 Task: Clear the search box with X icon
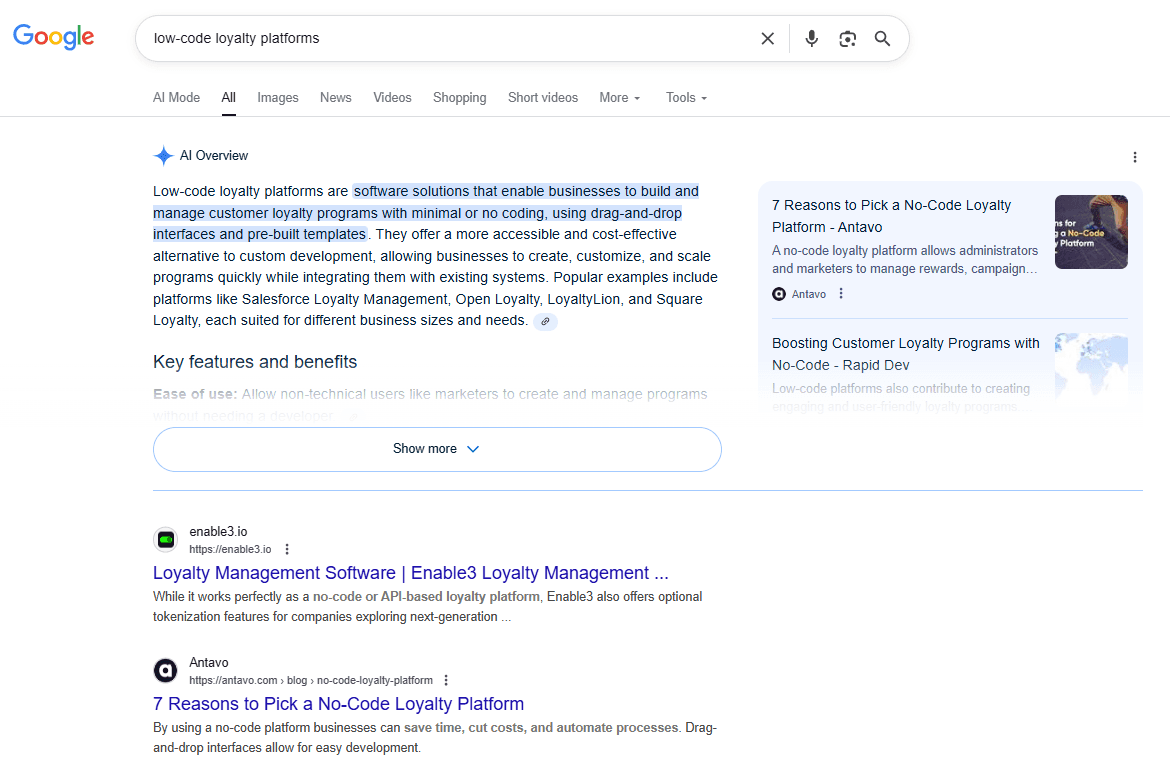[767, 39]
